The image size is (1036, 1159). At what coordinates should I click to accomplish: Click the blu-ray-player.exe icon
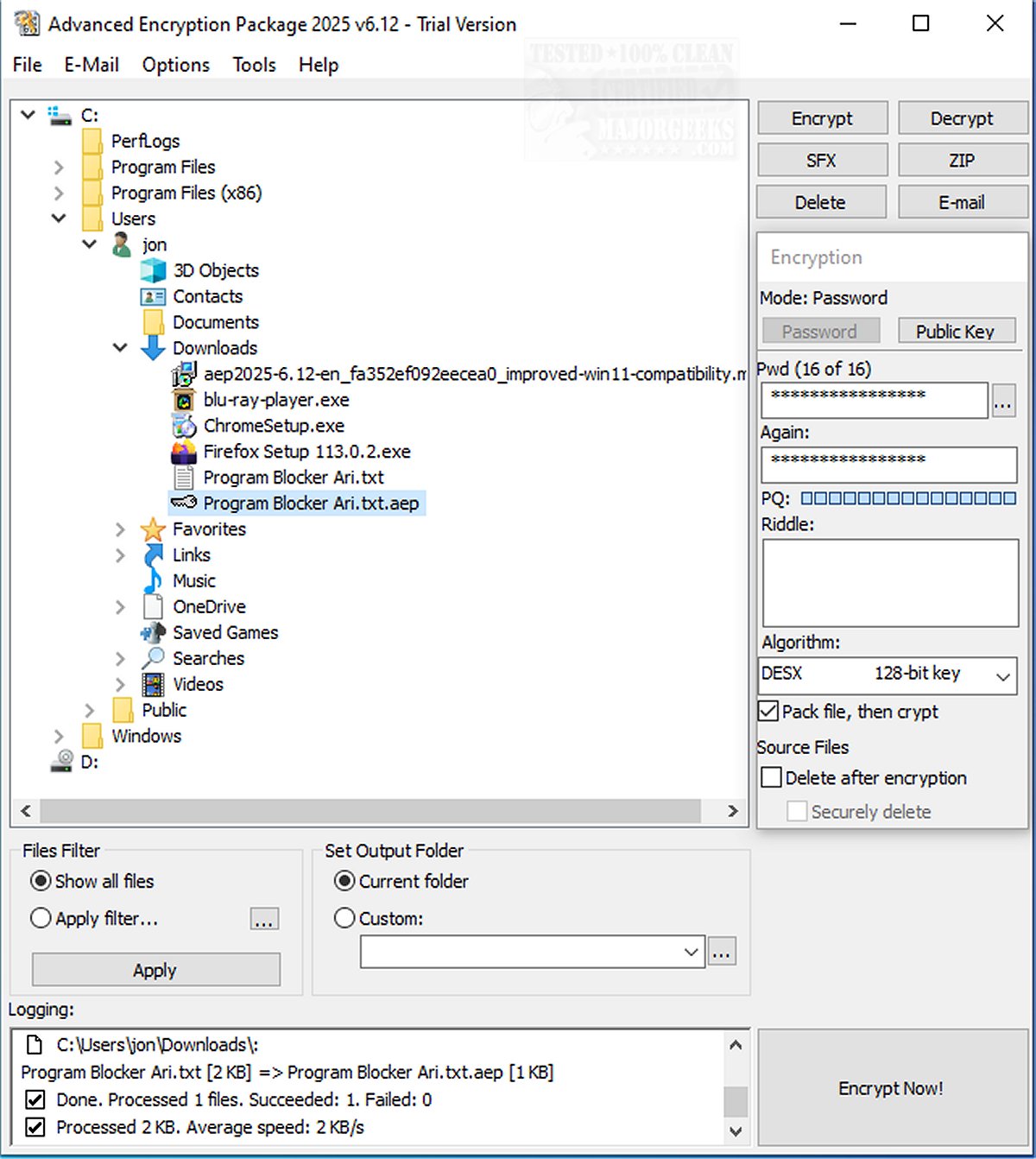click(184, 400)
